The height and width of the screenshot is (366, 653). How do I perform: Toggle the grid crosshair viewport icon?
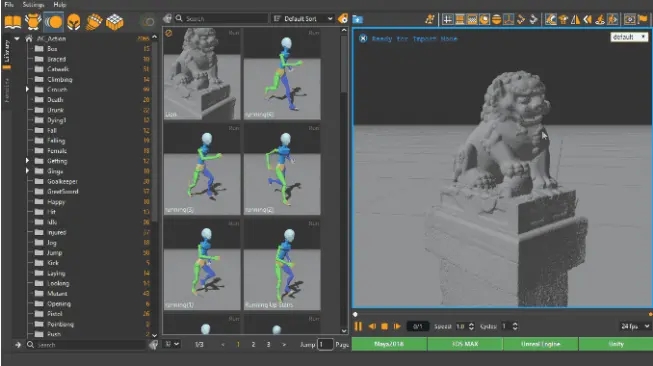tap(448, 19)
